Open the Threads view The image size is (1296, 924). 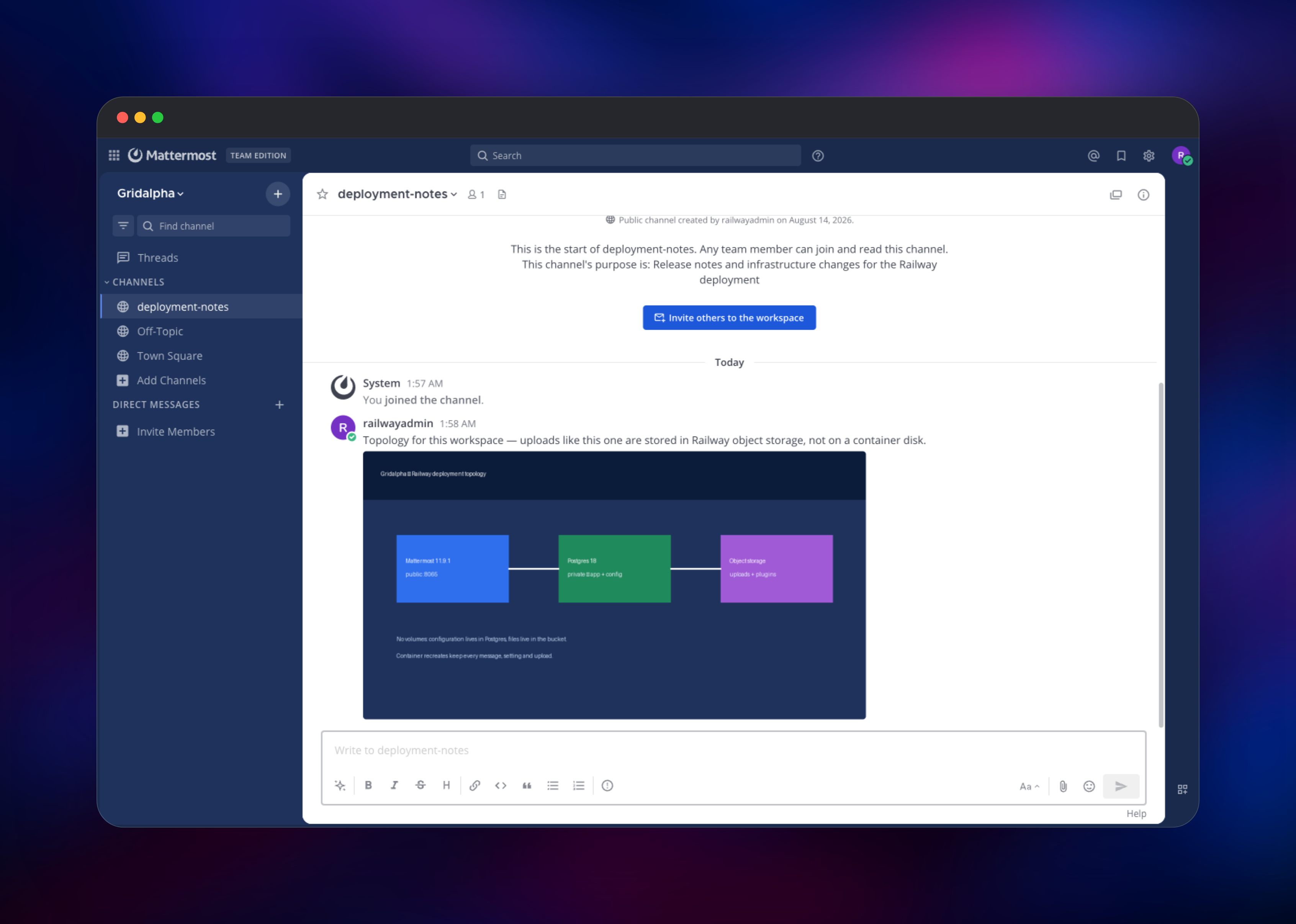tap(201, 258)
